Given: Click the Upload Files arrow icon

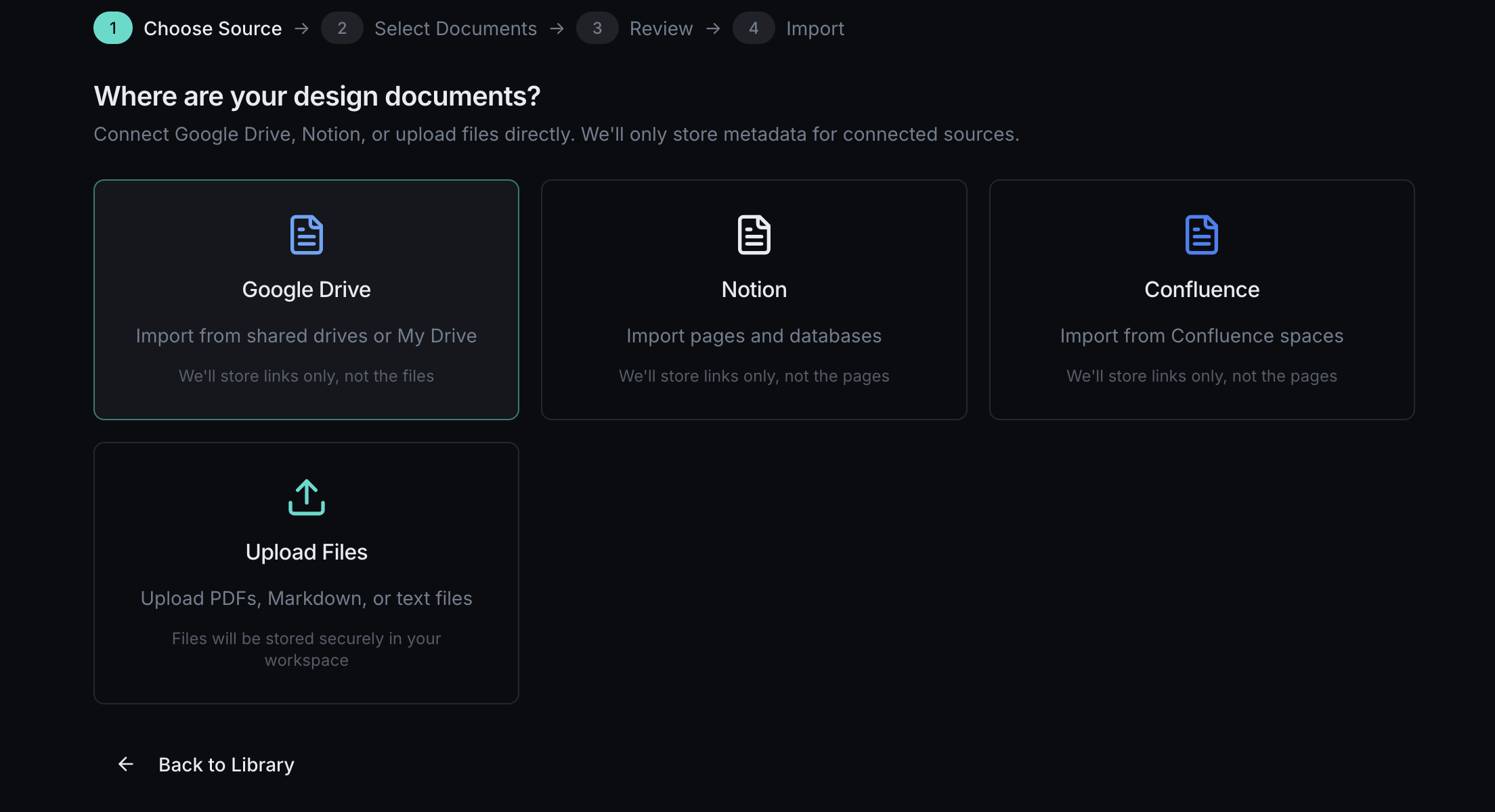Looking at the screenshot, I should 306,497.
